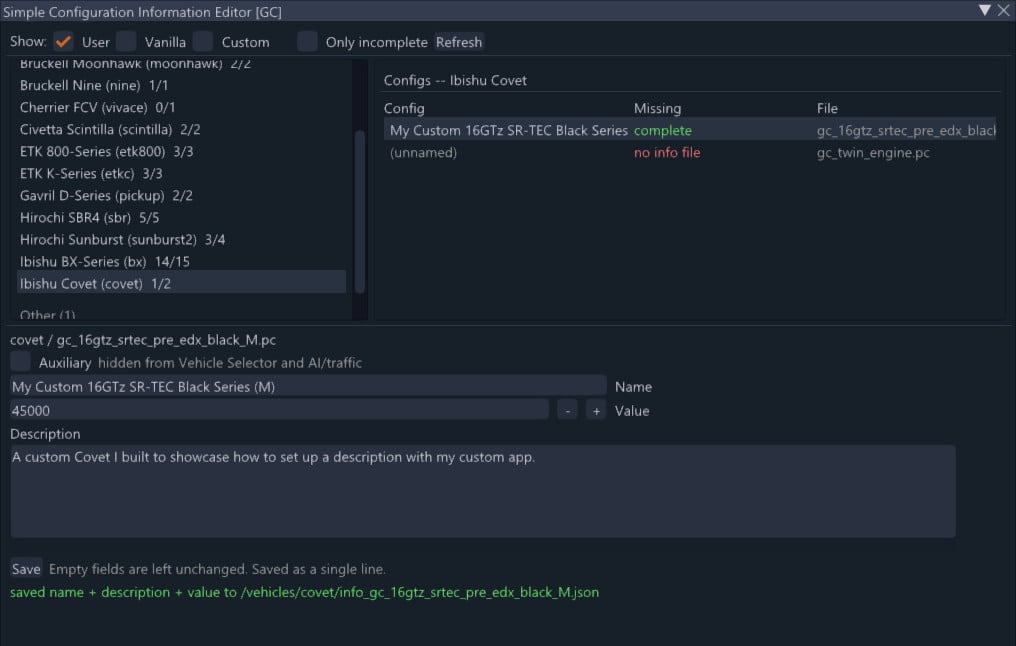The width and height of the screenshot is (1016, 646).
Task: Select Hirochi SBR4 (sbr) entry
Action: click(x=181, y=218)
